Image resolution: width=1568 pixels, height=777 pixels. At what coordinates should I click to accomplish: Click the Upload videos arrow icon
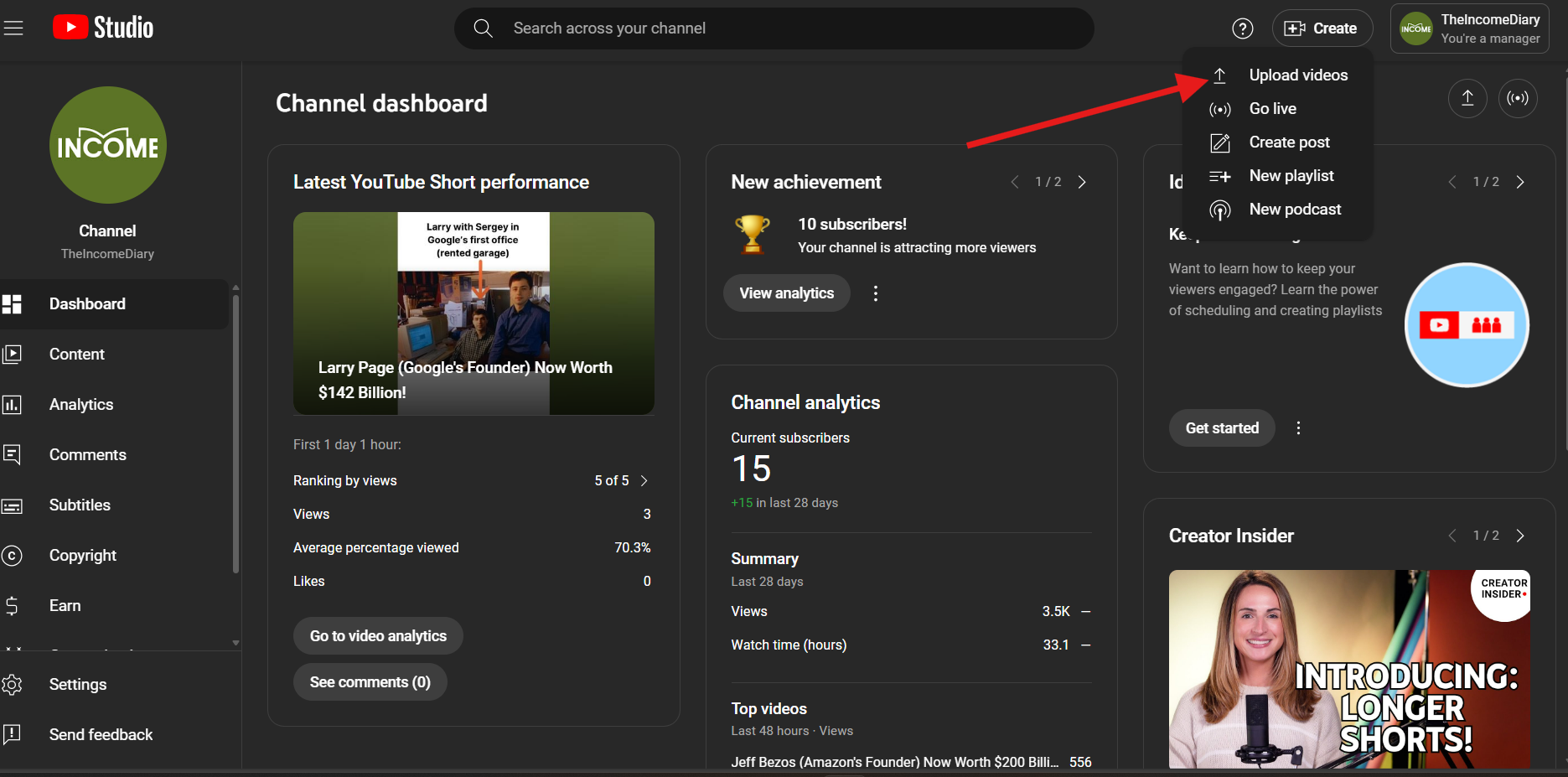click(x=1220, y=75)
